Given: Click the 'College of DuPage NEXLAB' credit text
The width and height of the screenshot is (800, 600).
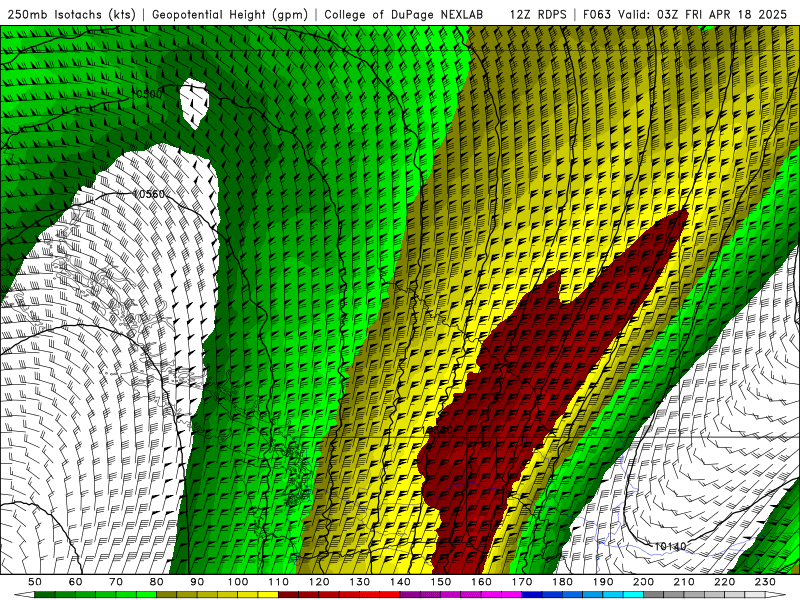Looking at the screenshot, I should coord(404,15).
